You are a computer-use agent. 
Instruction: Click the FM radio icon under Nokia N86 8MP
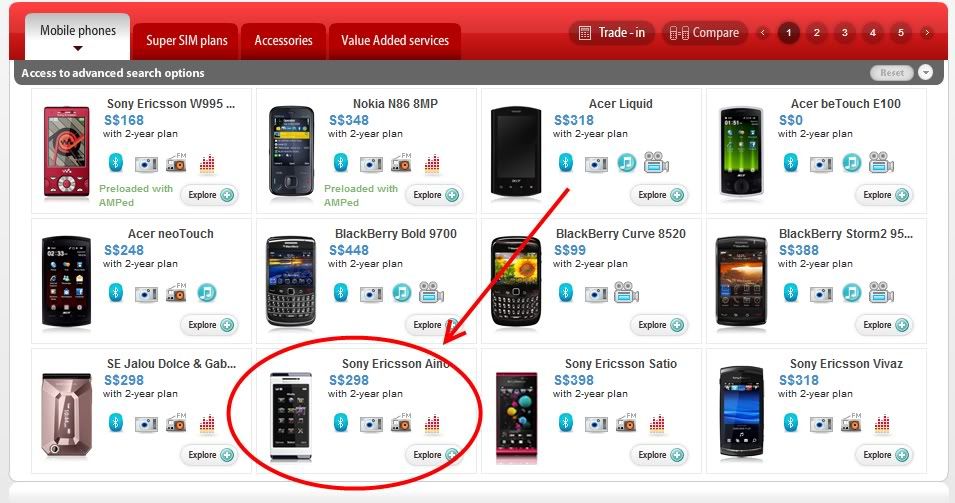point(402,162)
